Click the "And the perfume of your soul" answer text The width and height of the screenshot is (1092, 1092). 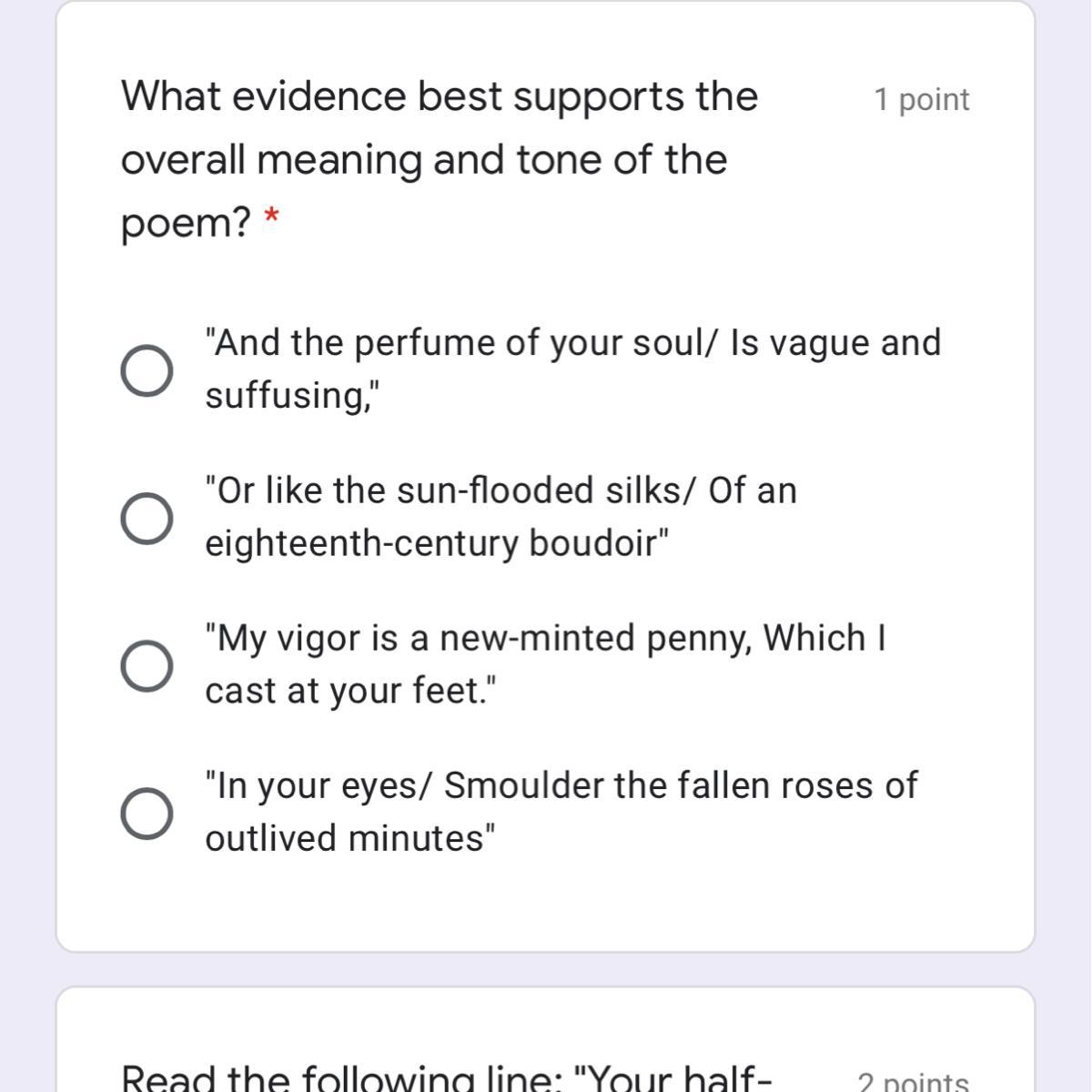coord(573,344)
